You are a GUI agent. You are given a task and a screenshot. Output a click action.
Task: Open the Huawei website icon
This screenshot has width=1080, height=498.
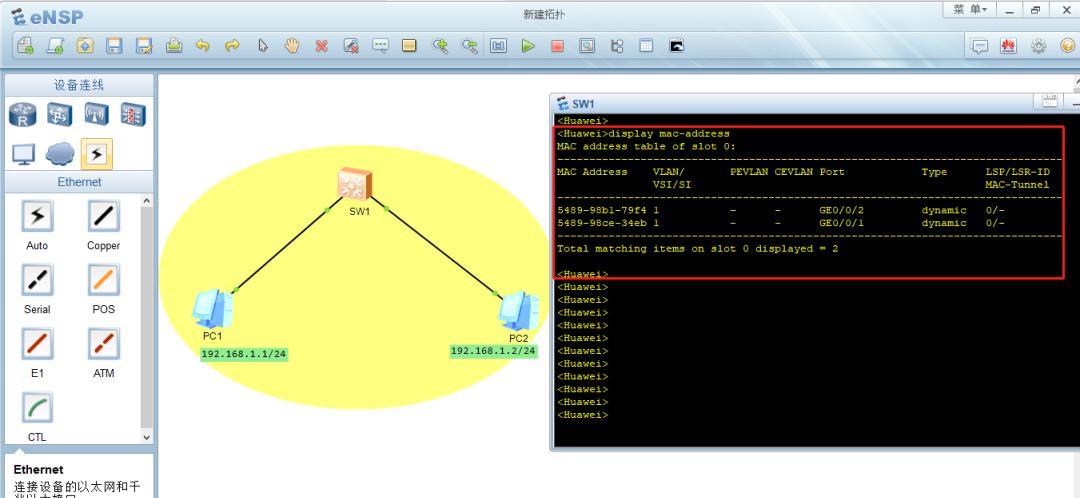tap(1009, 46)
